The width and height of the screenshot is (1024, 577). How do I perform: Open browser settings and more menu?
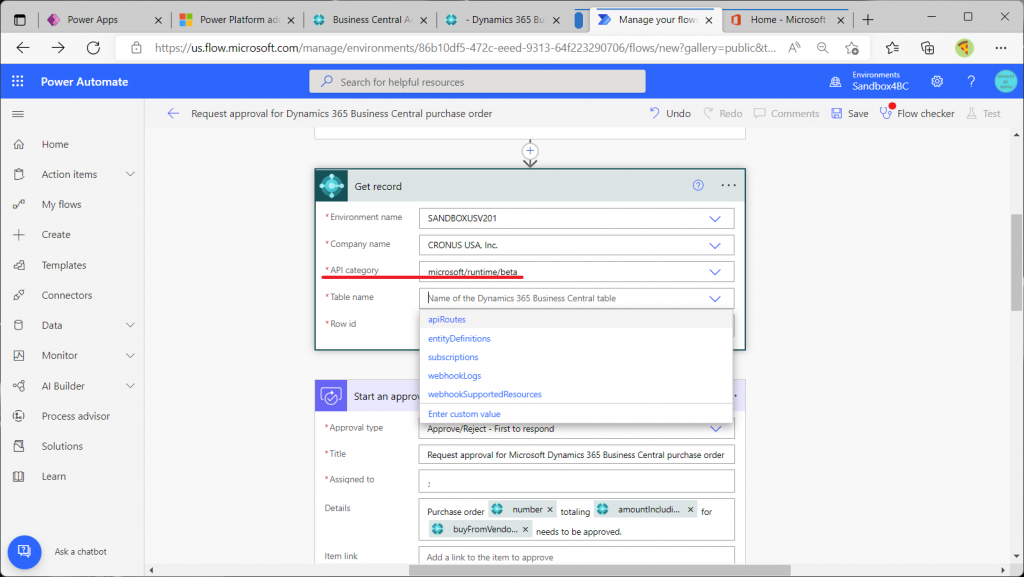1000,48
